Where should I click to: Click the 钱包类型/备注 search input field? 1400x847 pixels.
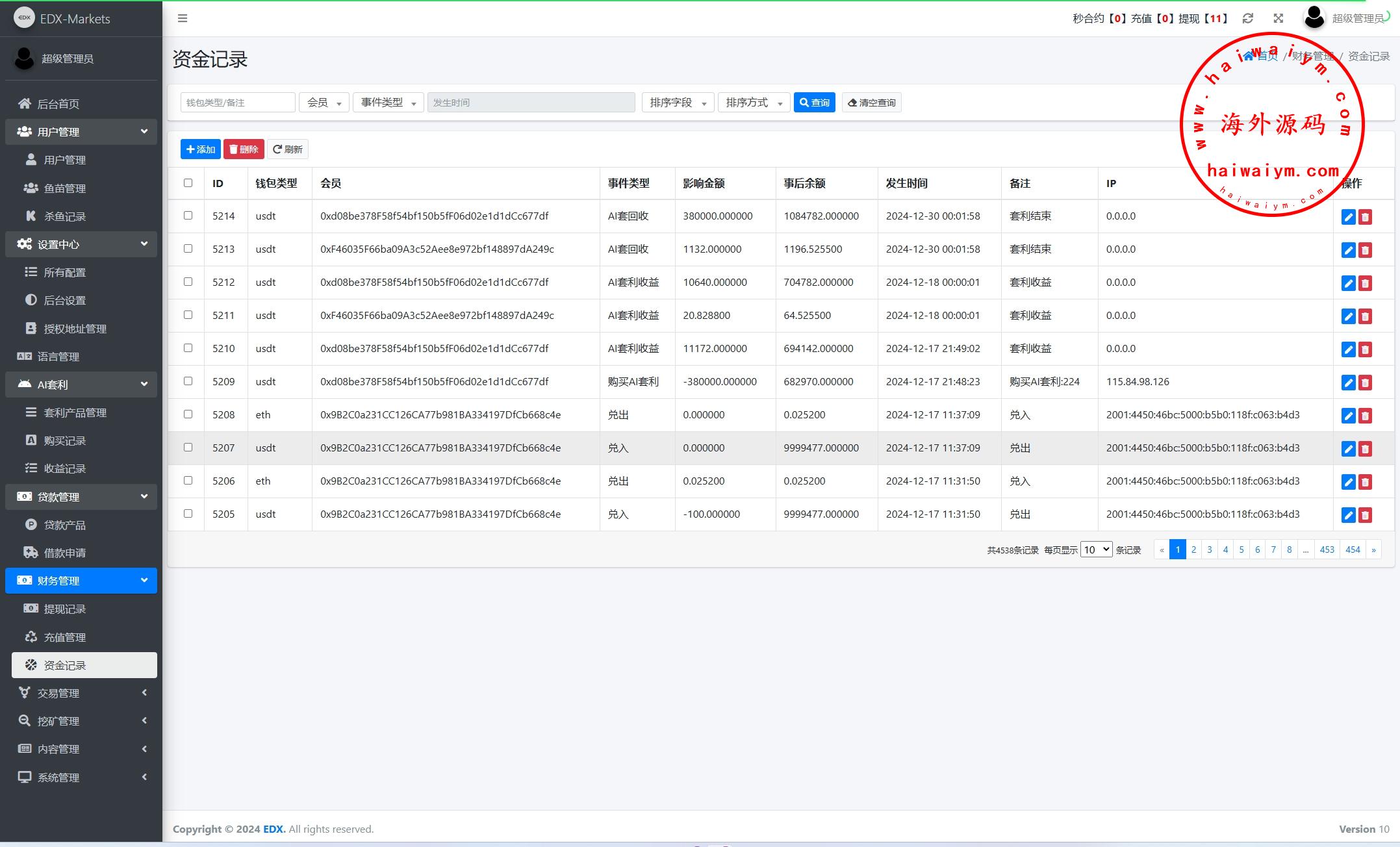click(x=237, y=103)
